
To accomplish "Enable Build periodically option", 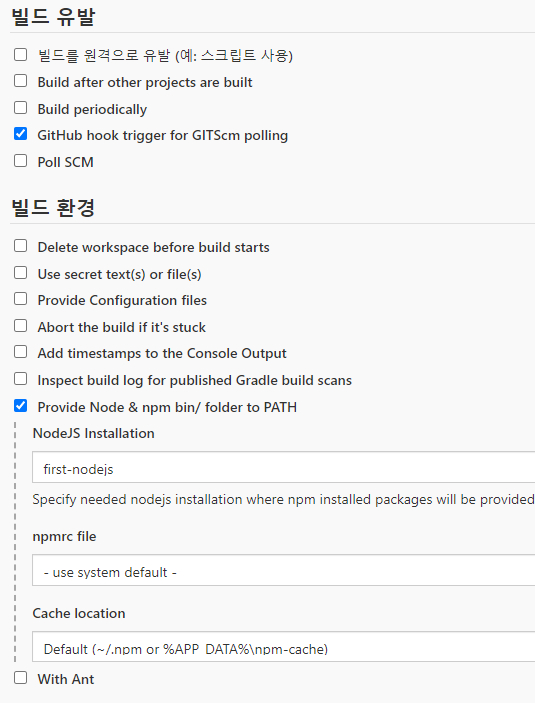I will [21, 108].
